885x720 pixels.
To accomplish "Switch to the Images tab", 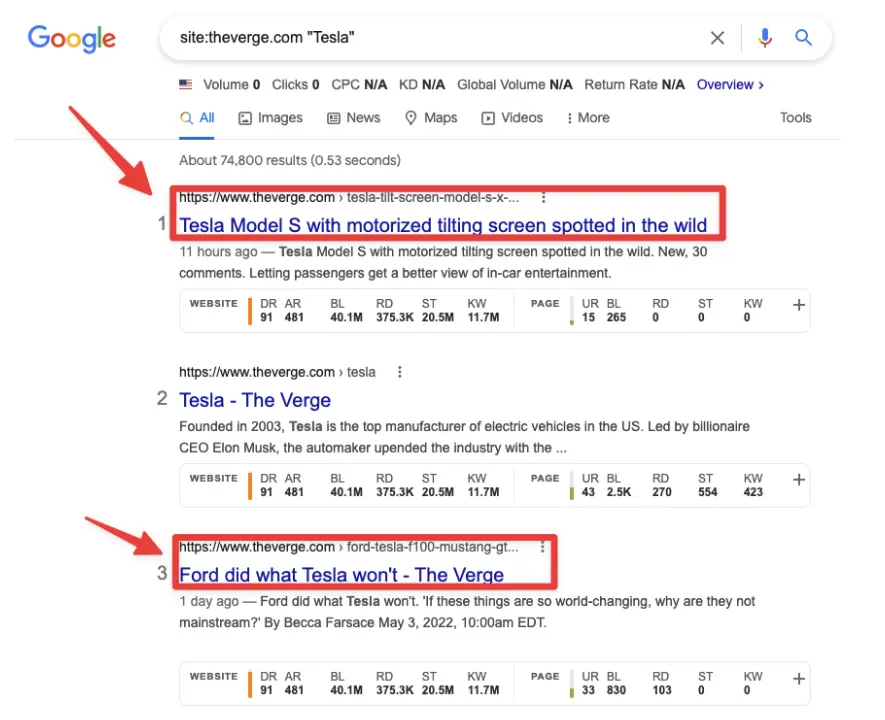I will tap(270, 118).
